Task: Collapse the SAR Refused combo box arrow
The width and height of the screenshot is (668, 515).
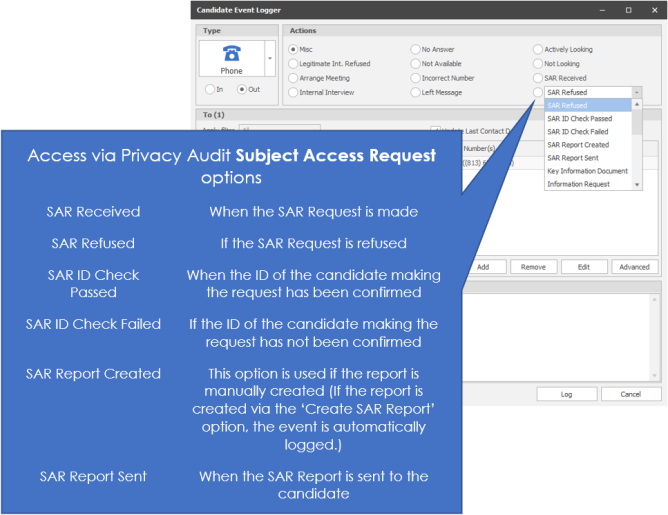Action: (x=637, y=92)
